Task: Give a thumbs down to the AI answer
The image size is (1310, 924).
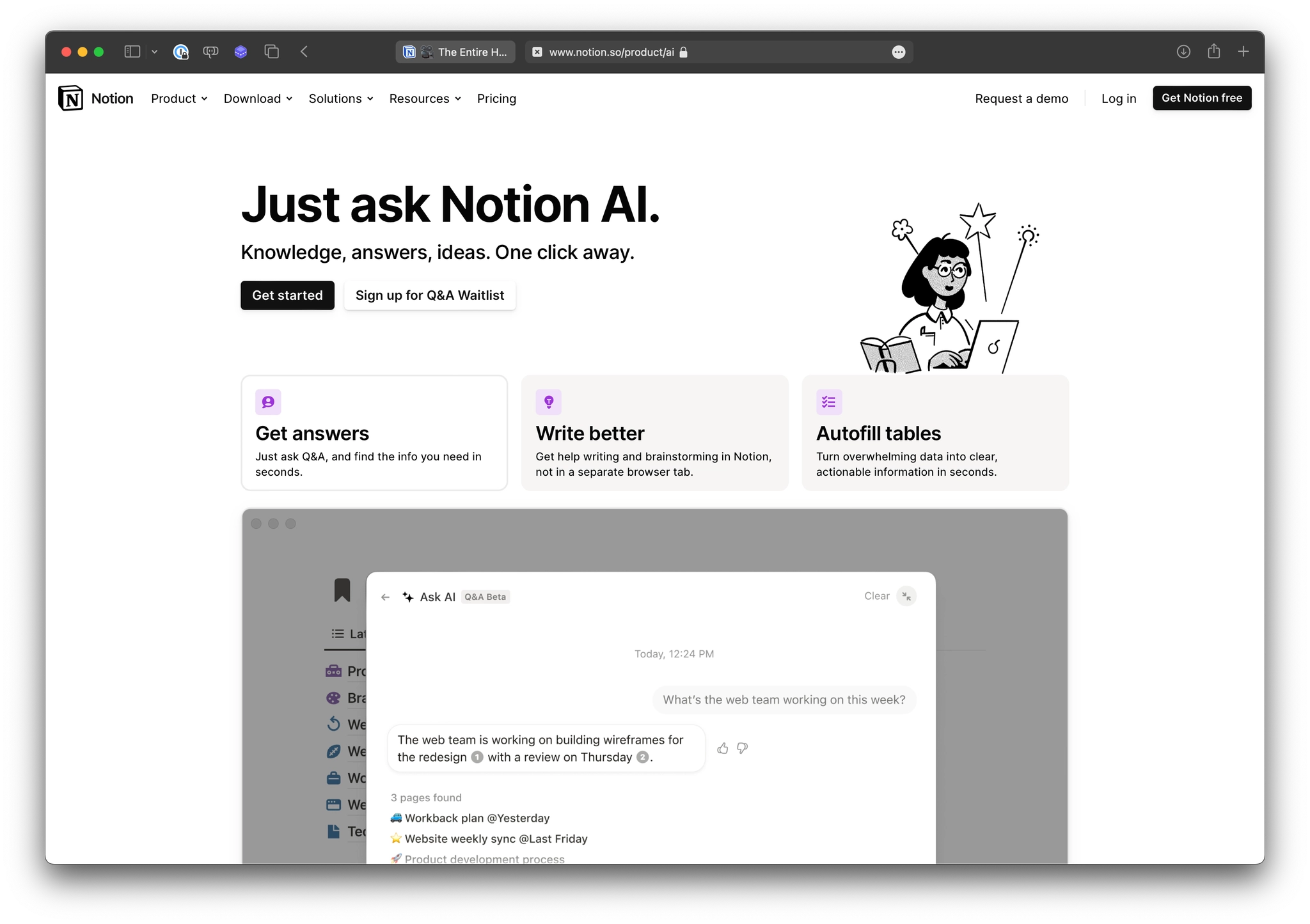Action: pyautogui.click(x=741, y=748)
